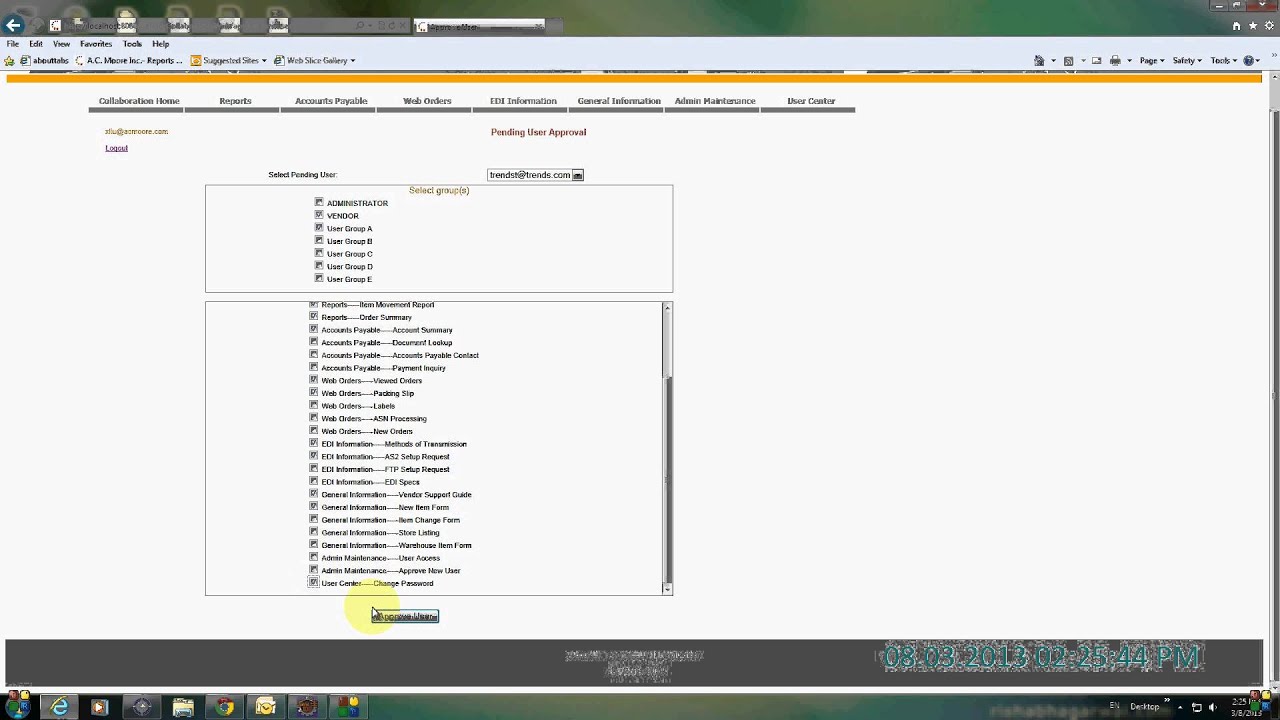Click the Print icon in command bar
This screenshot has height=720, width=1280.
[x=1115, y=60]
